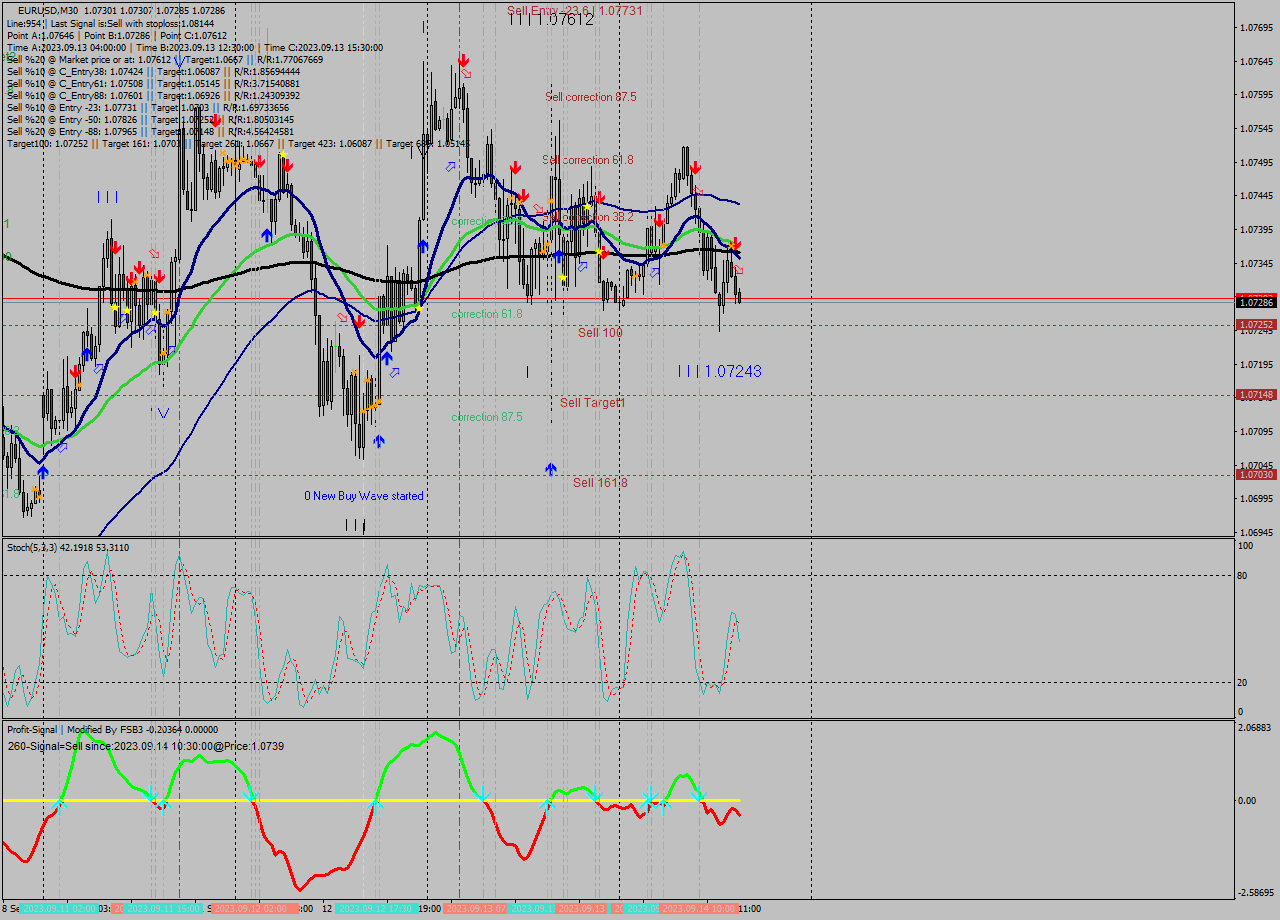Click the black '| | | 1.07612' label
This screenshot has width=1280, height=920.
point(552,19)
